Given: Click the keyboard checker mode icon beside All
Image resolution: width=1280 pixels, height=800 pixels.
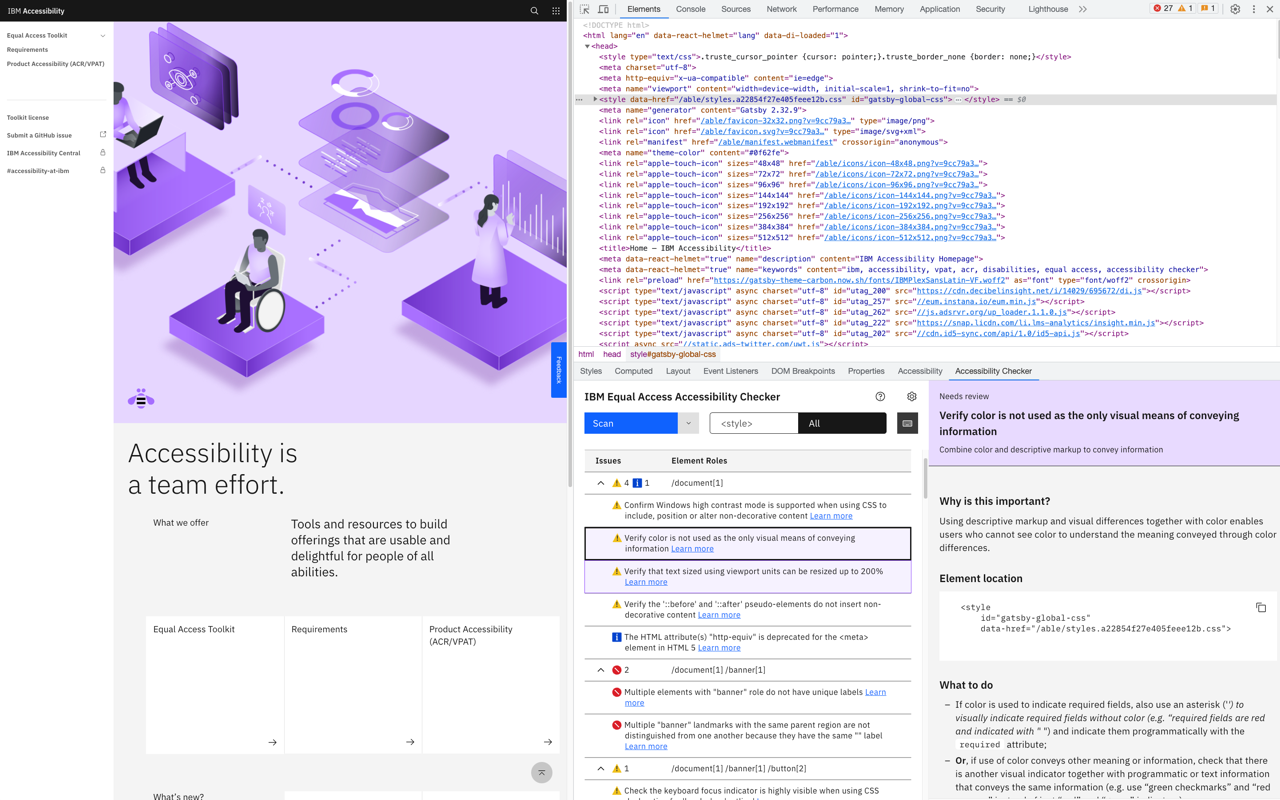Looking at the screenshot, I should (907, 422).
